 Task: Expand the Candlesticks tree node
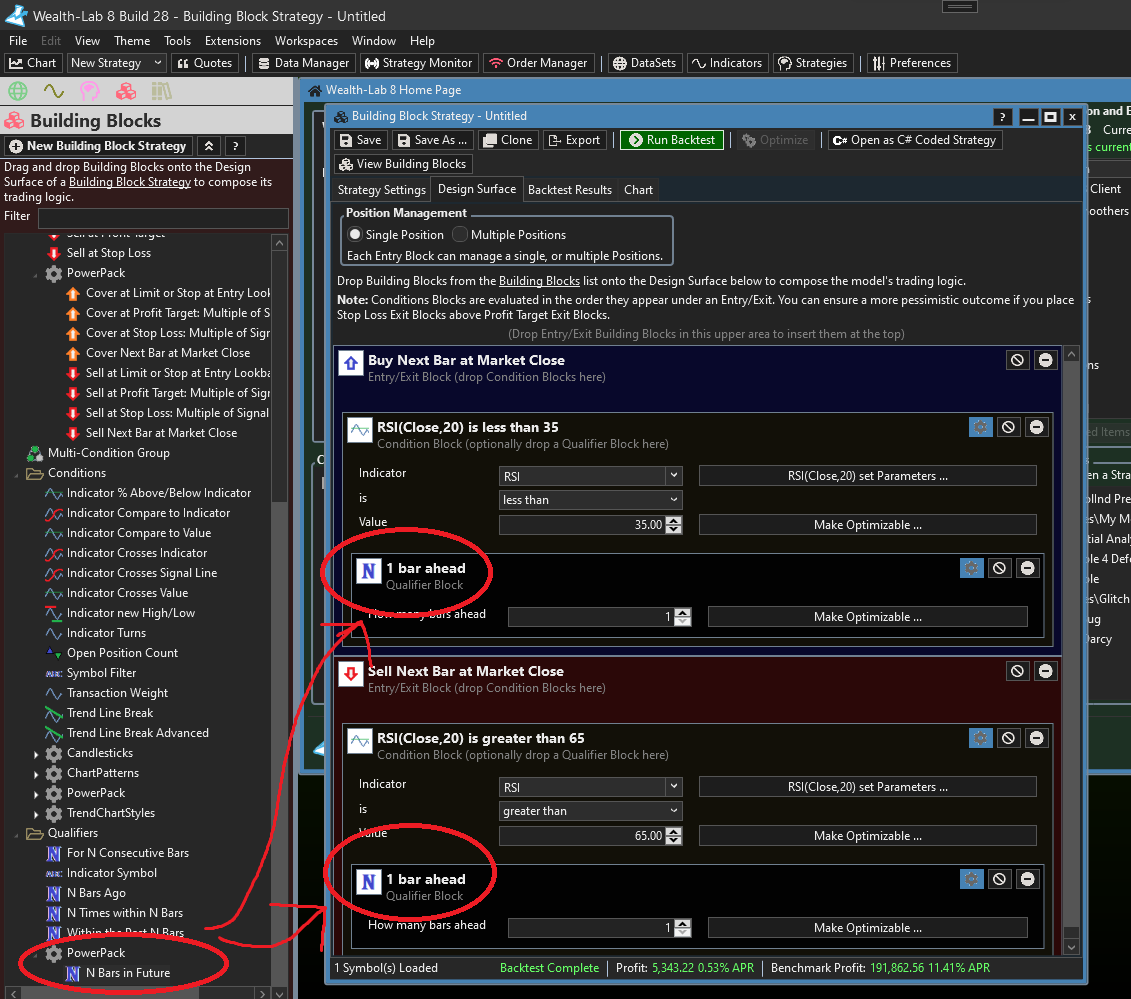coord(37,753)
